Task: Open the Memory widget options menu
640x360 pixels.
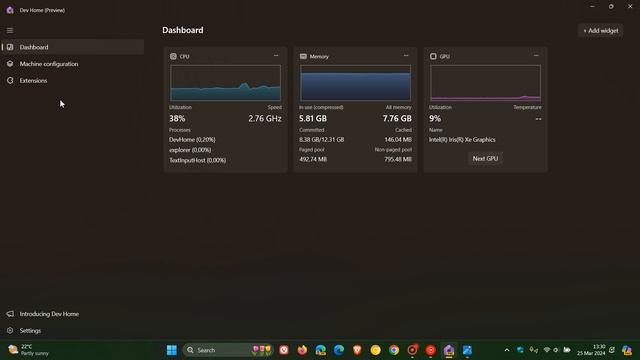Action: pyautogui.click(x=406, y=56)
